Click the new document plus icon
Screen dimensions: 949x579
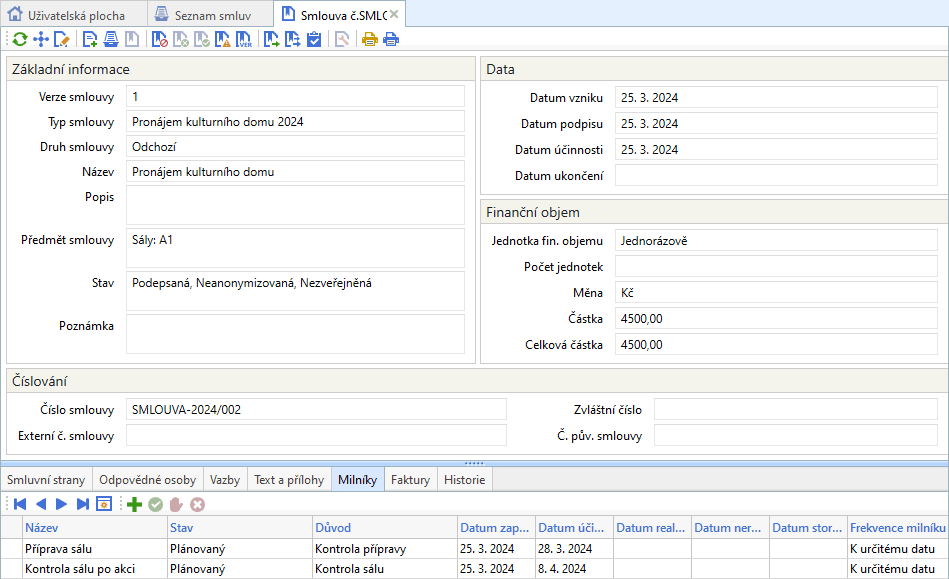tap(91, 40)
